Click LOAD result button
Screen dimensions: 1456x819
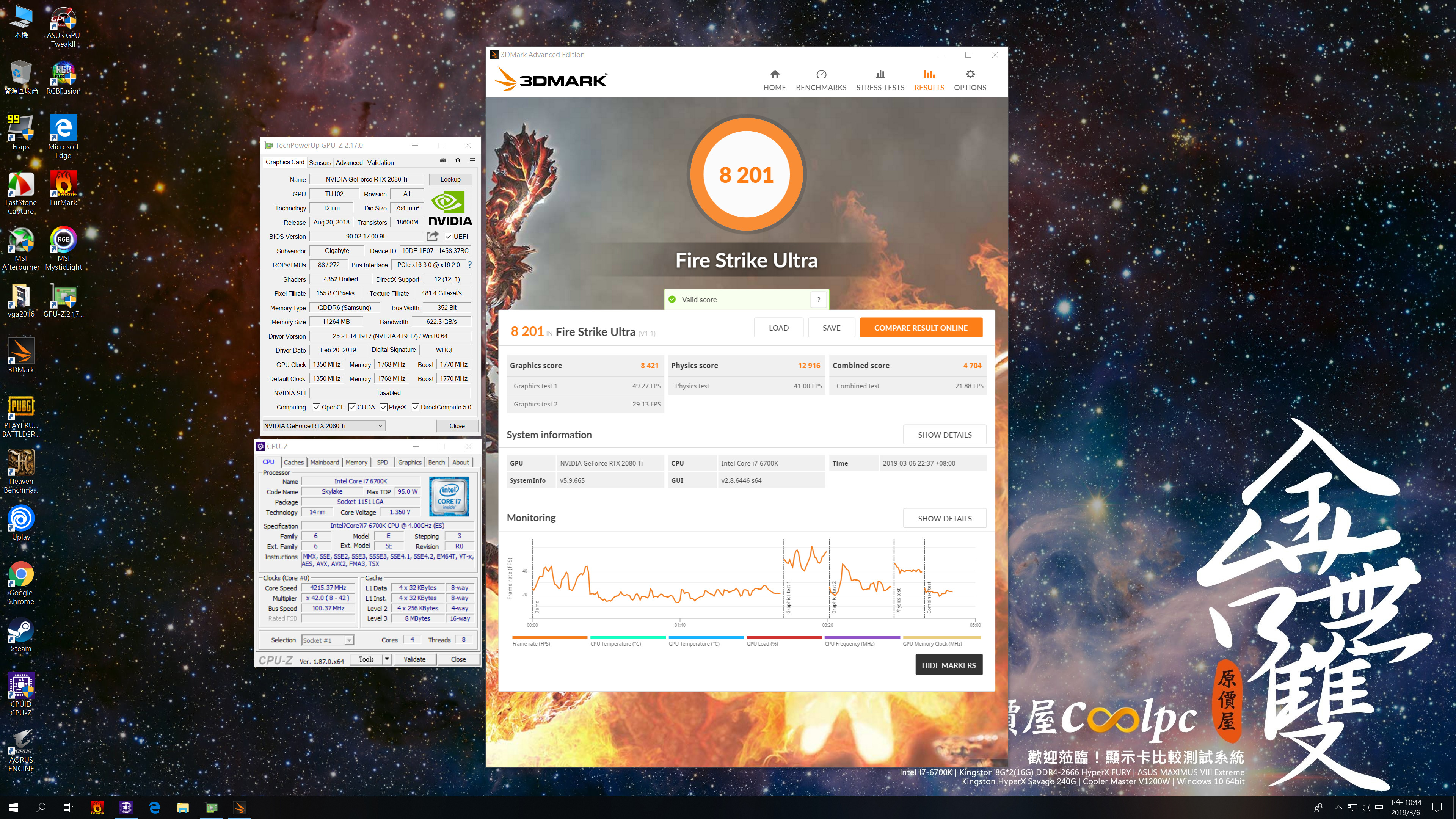[778, 328]
